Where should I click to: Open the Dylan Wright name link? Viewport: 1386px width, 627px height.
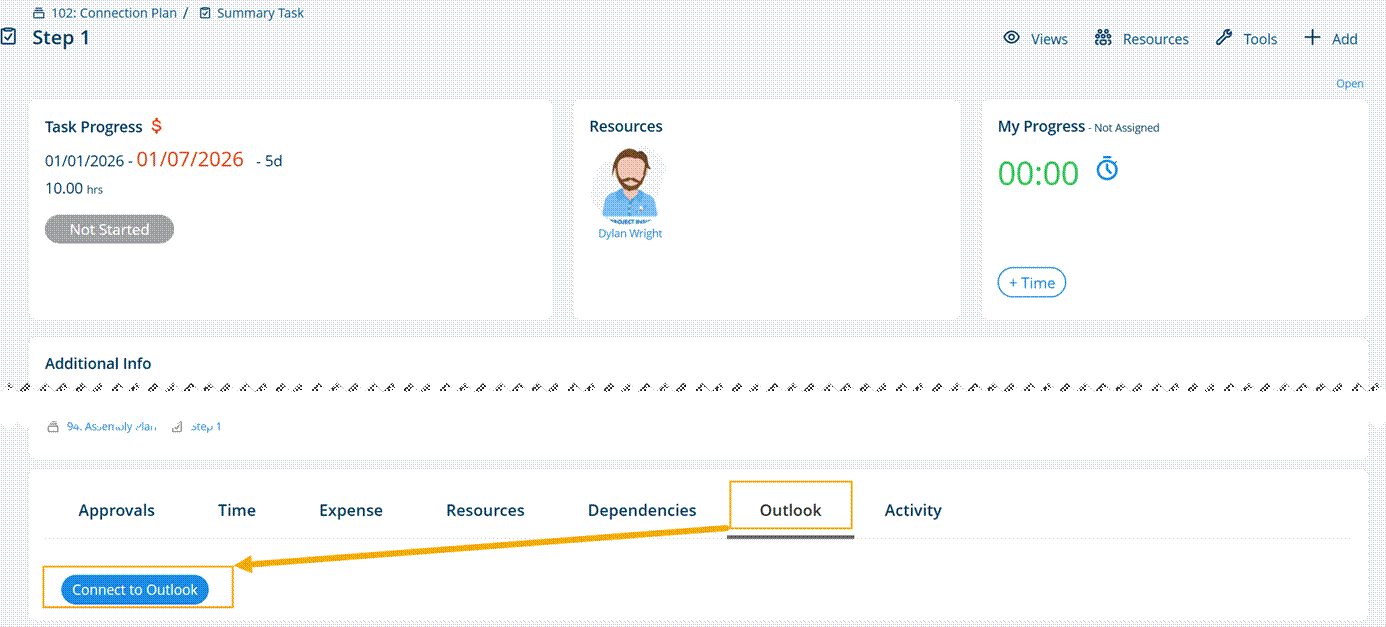click(630, 233)
